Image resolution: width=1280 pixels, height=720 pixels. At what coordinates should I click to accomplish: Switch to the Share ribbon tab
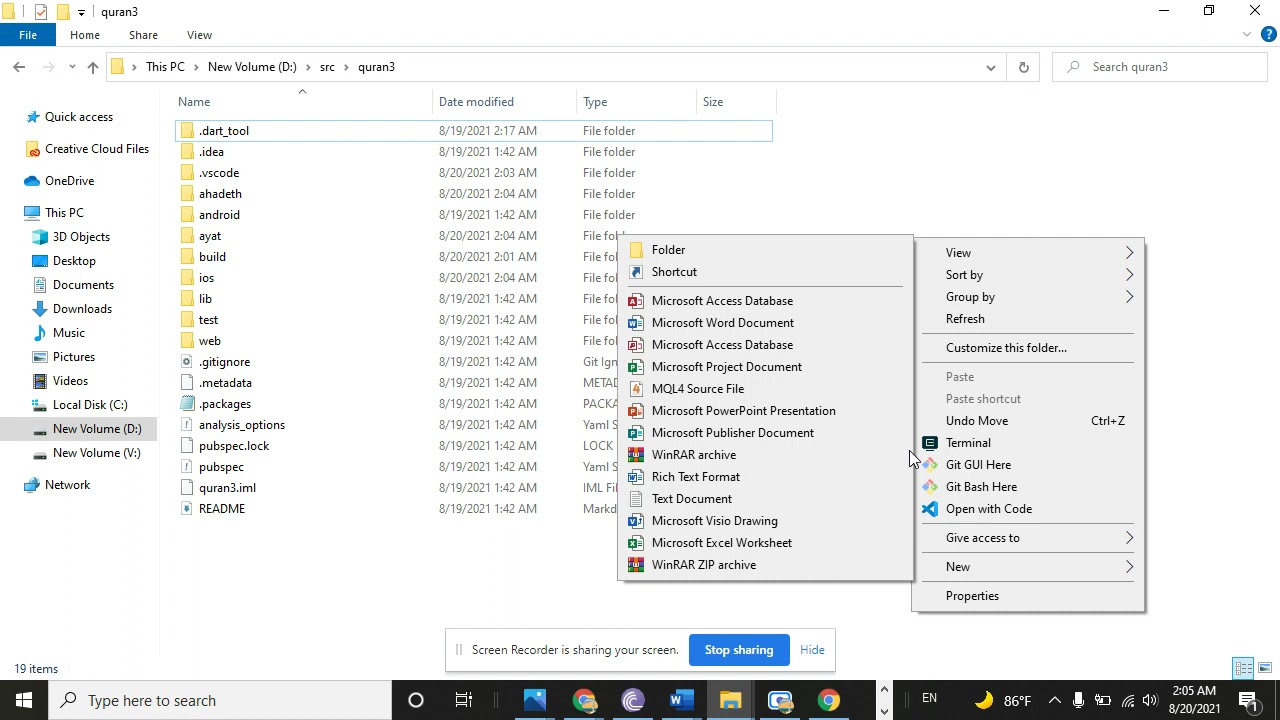tap(143, 35)
